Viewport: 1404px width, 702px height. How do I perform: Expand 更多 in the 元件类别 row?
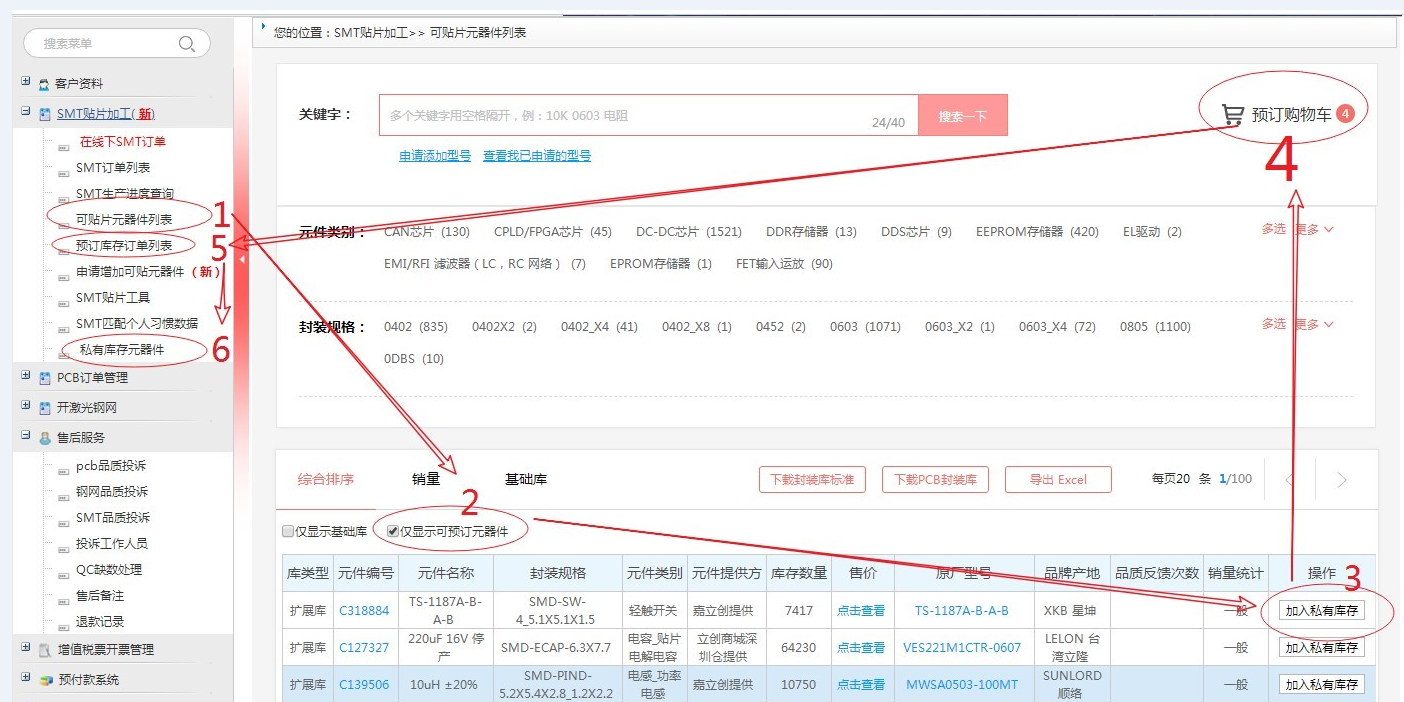(x=1315, y=229)
